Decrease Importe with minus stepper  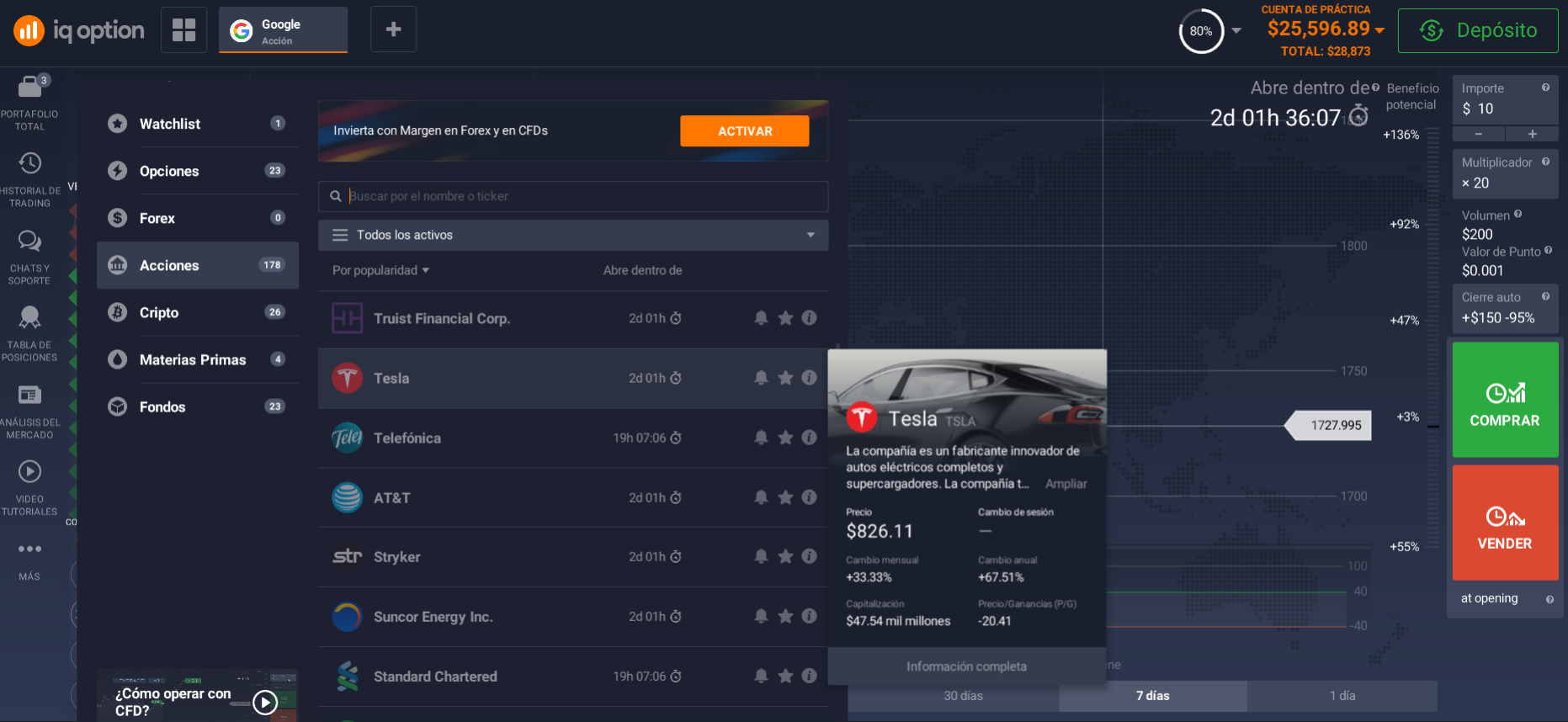tap(1479, 135)
